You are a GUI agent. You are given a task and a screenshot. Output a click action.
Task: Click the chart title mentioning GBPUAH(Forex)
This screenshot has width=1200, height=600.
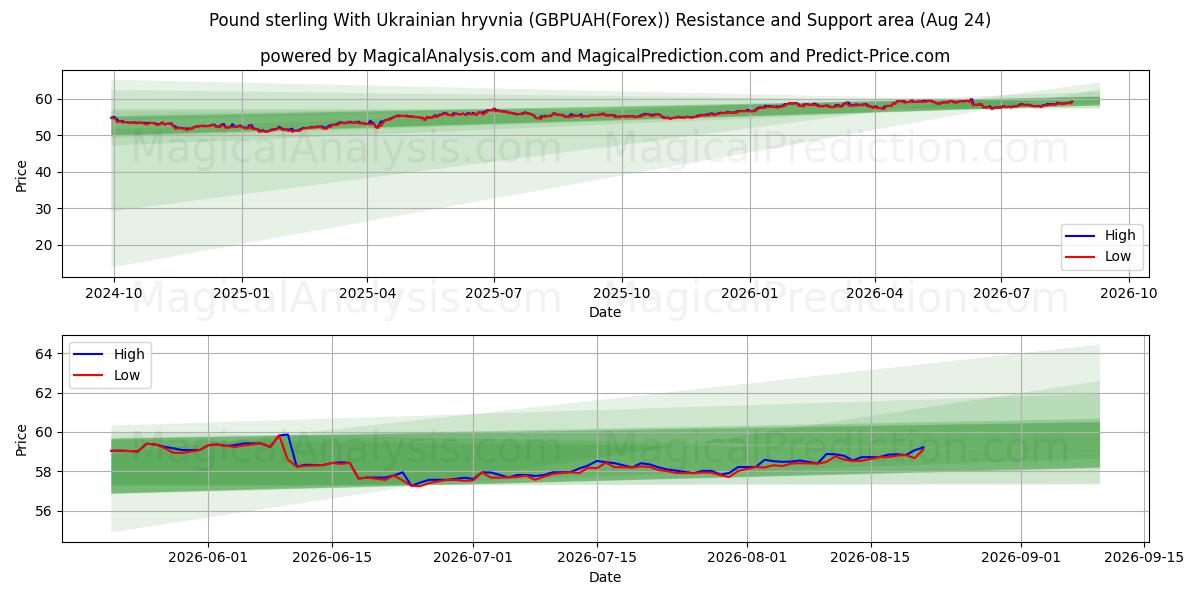tap(600, 20)
